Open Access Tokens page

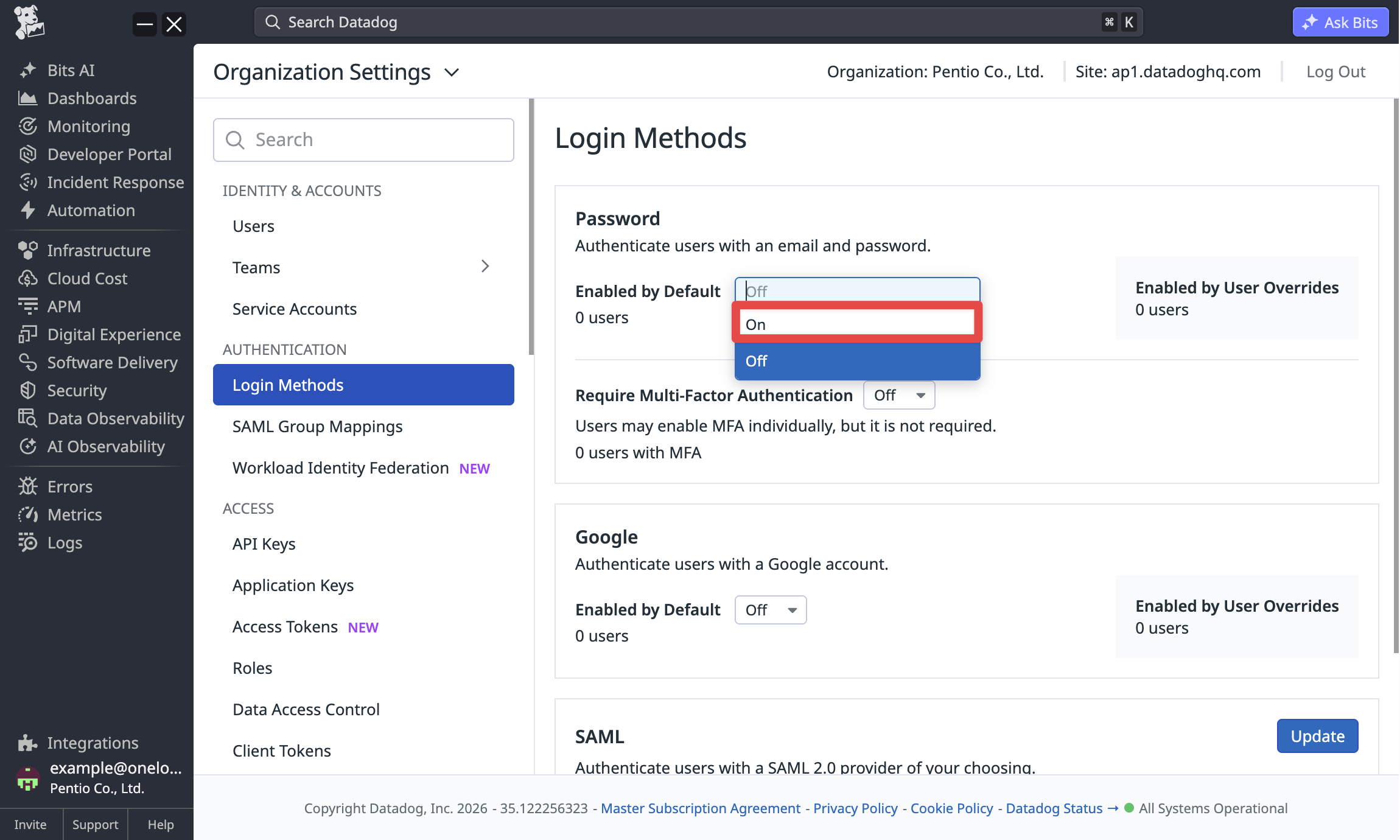click(x=363, y=626)
